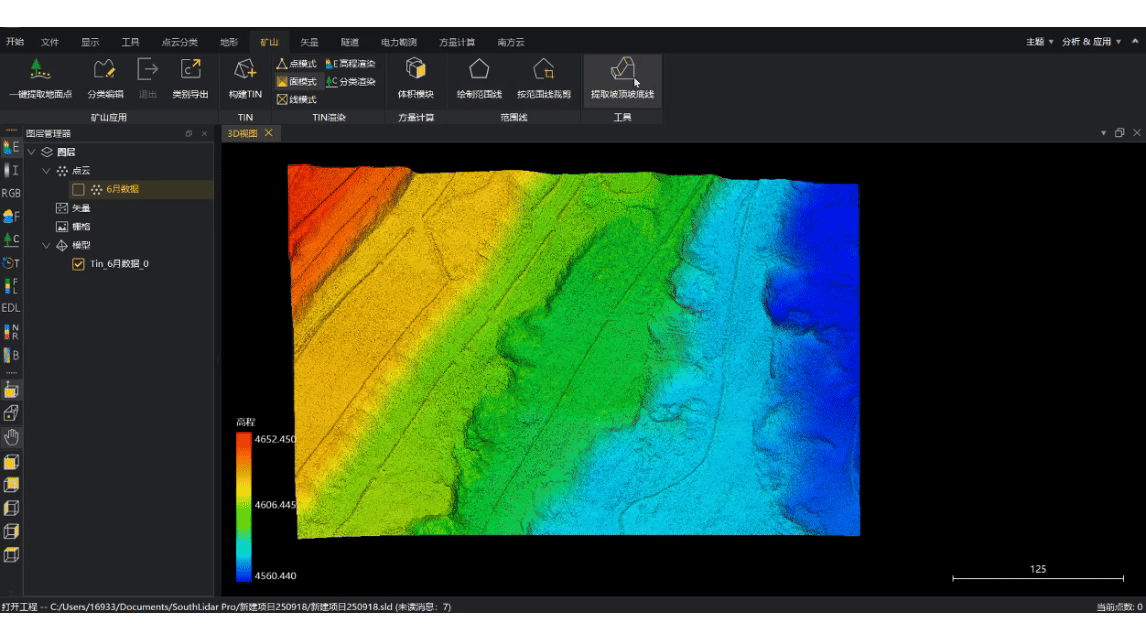Collapse the 模型 tree node
This screenshot has width=1146, height=640.
[x=46, y=245]
